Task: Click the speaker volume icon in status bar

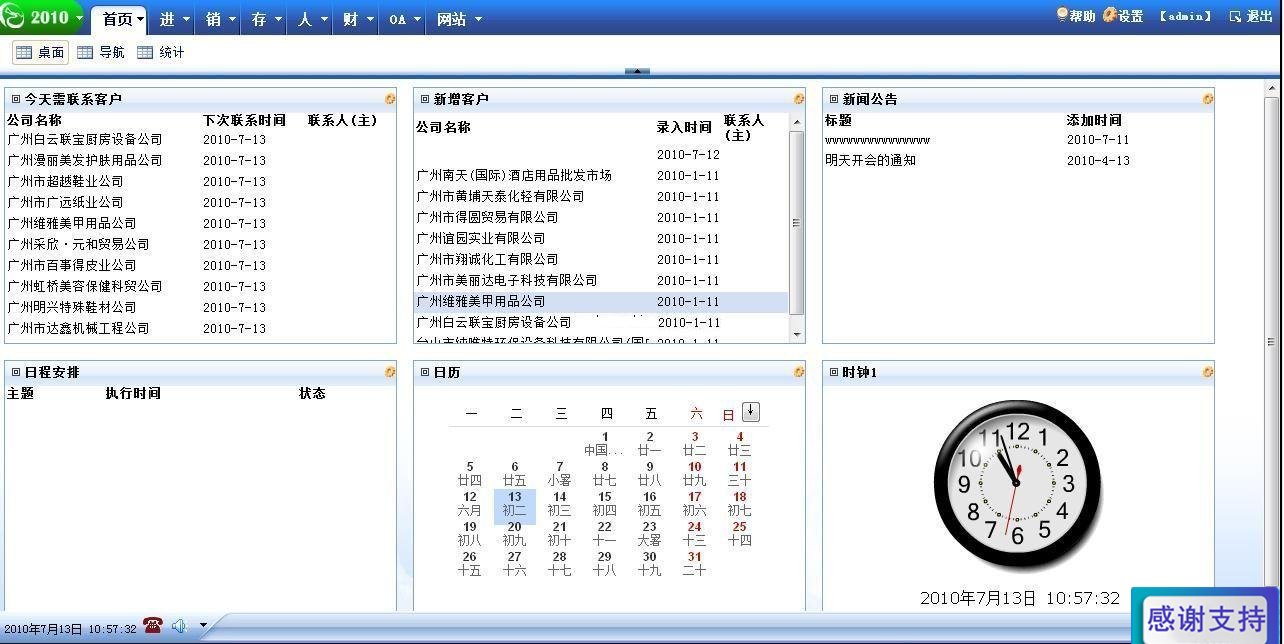Action: 179,626
